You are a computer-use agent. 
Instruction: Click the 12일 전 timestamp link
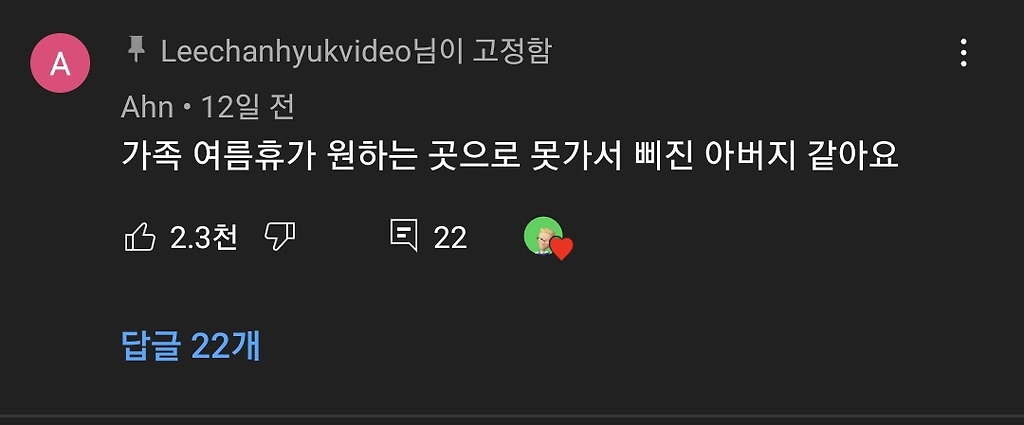[248, 107]
